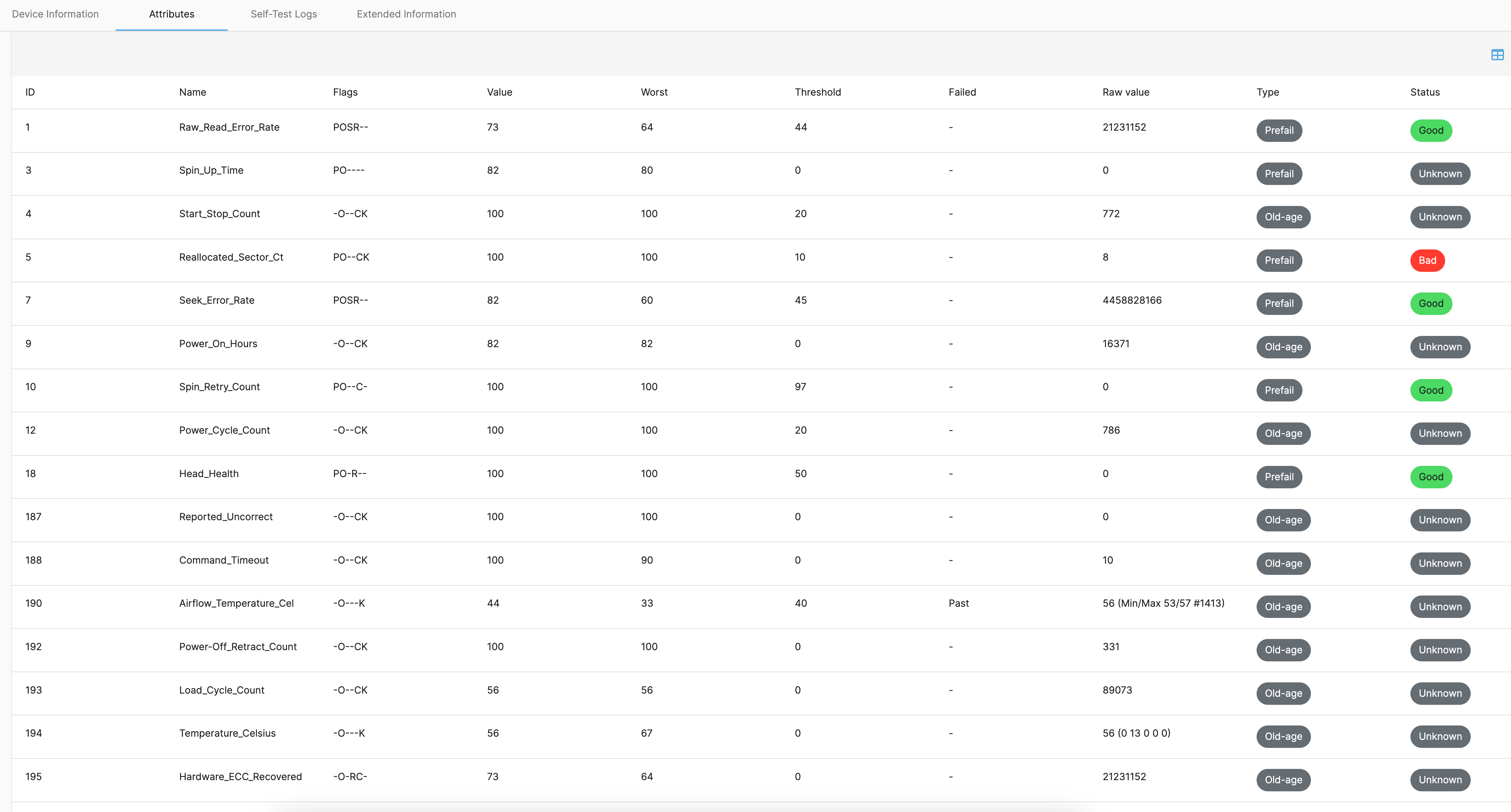Select the Hardware_ECC_Recovered name cell
Image resolution: width=1511 pixels, height=812 pixels.
pyautogui.click(x=240, y=776)
